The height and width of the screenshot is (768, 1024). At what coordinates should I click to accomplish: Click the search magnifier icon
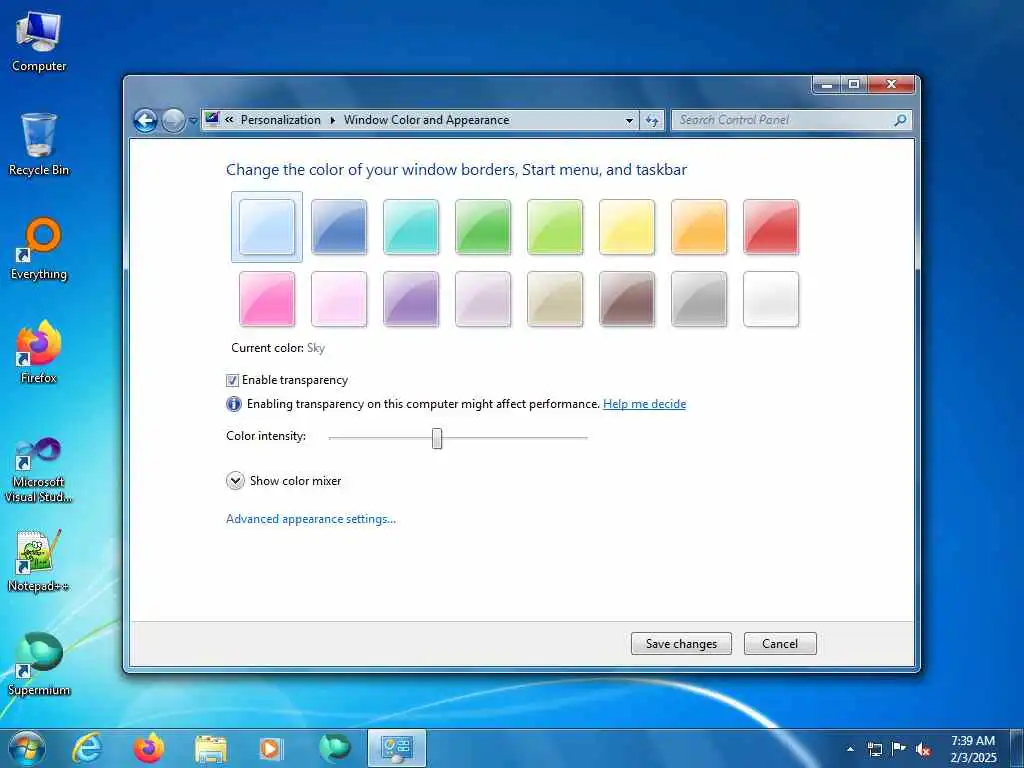click(900, 120)
